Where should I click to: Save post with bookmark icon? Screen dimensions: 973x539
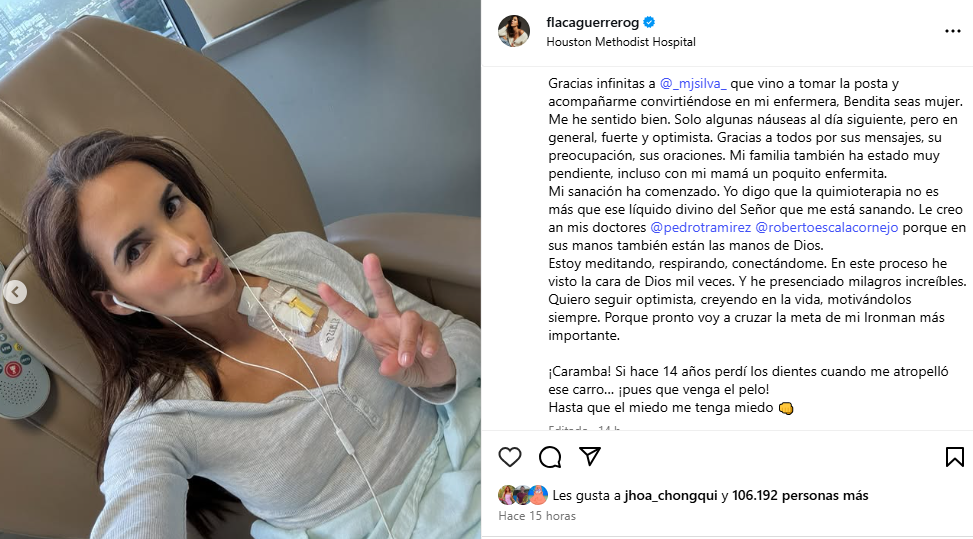click(x=954, y=457)
